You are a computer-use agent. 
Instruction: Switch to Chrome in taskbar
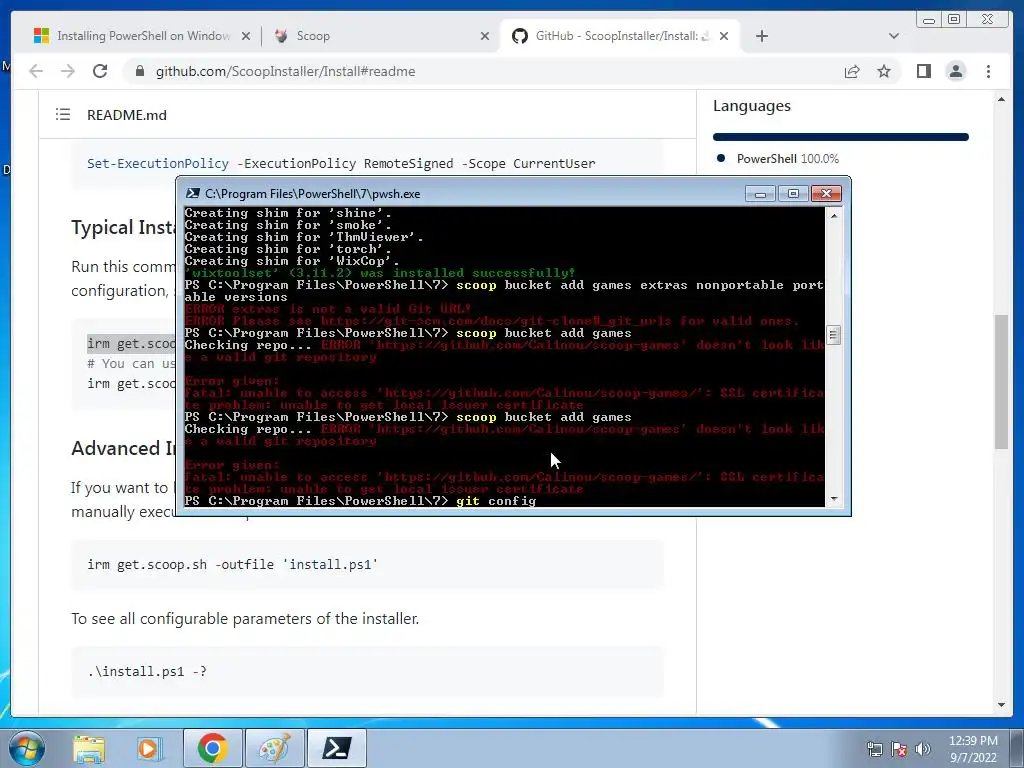pos(213,748)
